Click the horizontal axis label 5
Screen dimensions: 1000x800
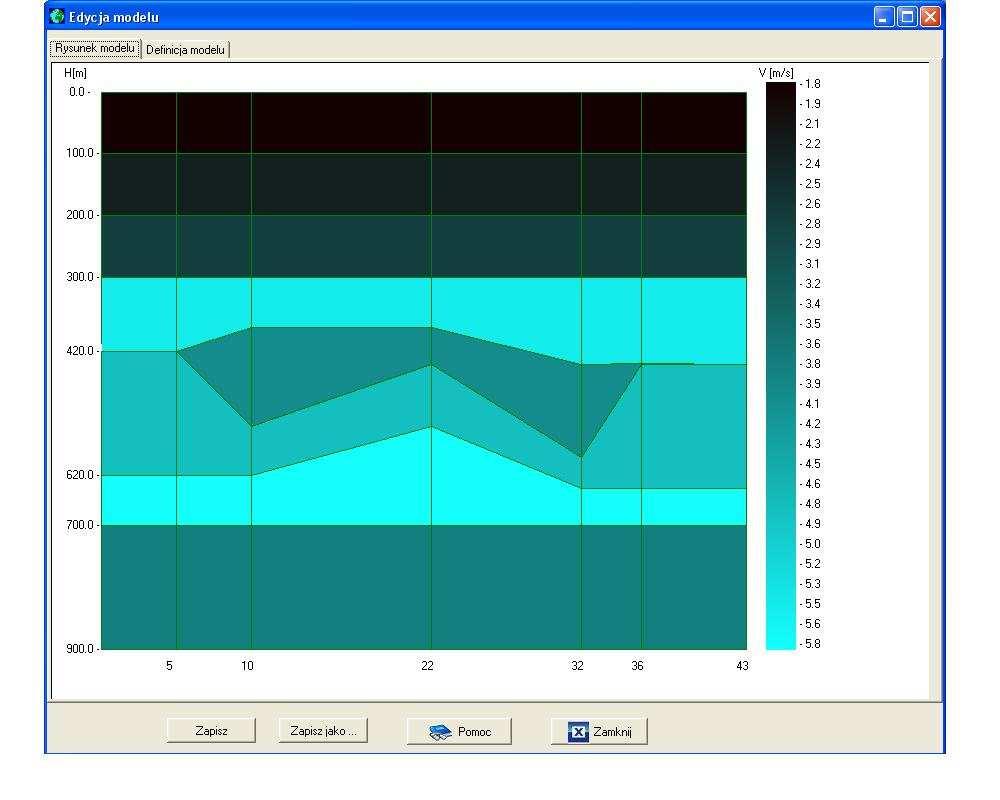169,665
